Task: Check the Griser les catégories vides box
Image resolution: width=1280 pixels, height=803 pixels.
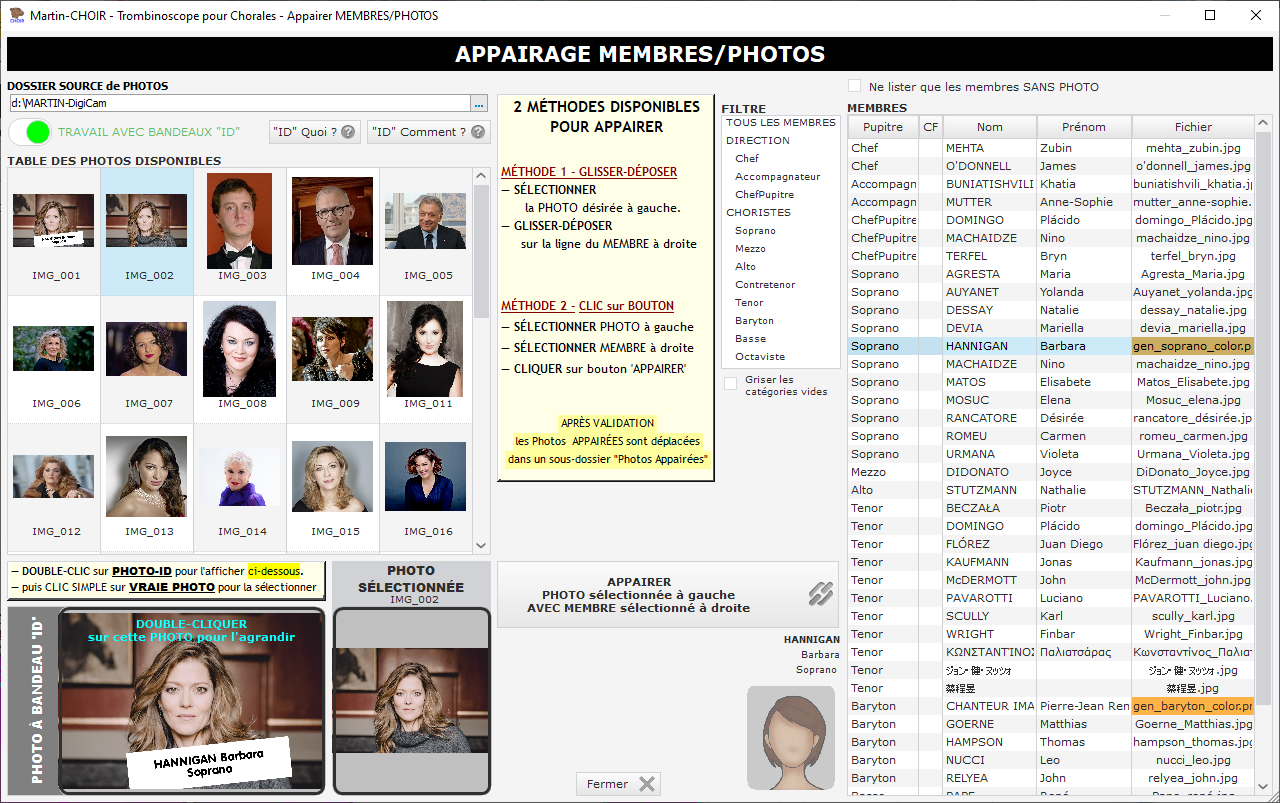Action: coord(731,383)
